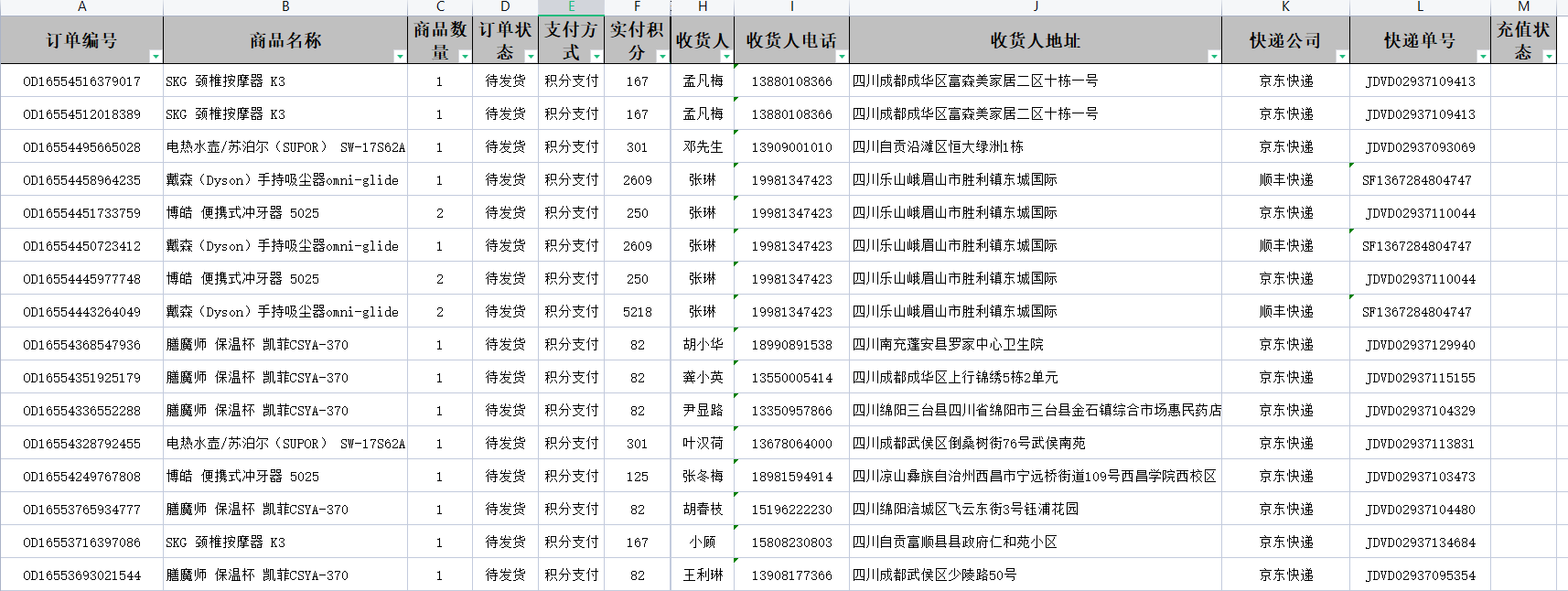Click the 收货人地址 header cell

click(1036, 39)
